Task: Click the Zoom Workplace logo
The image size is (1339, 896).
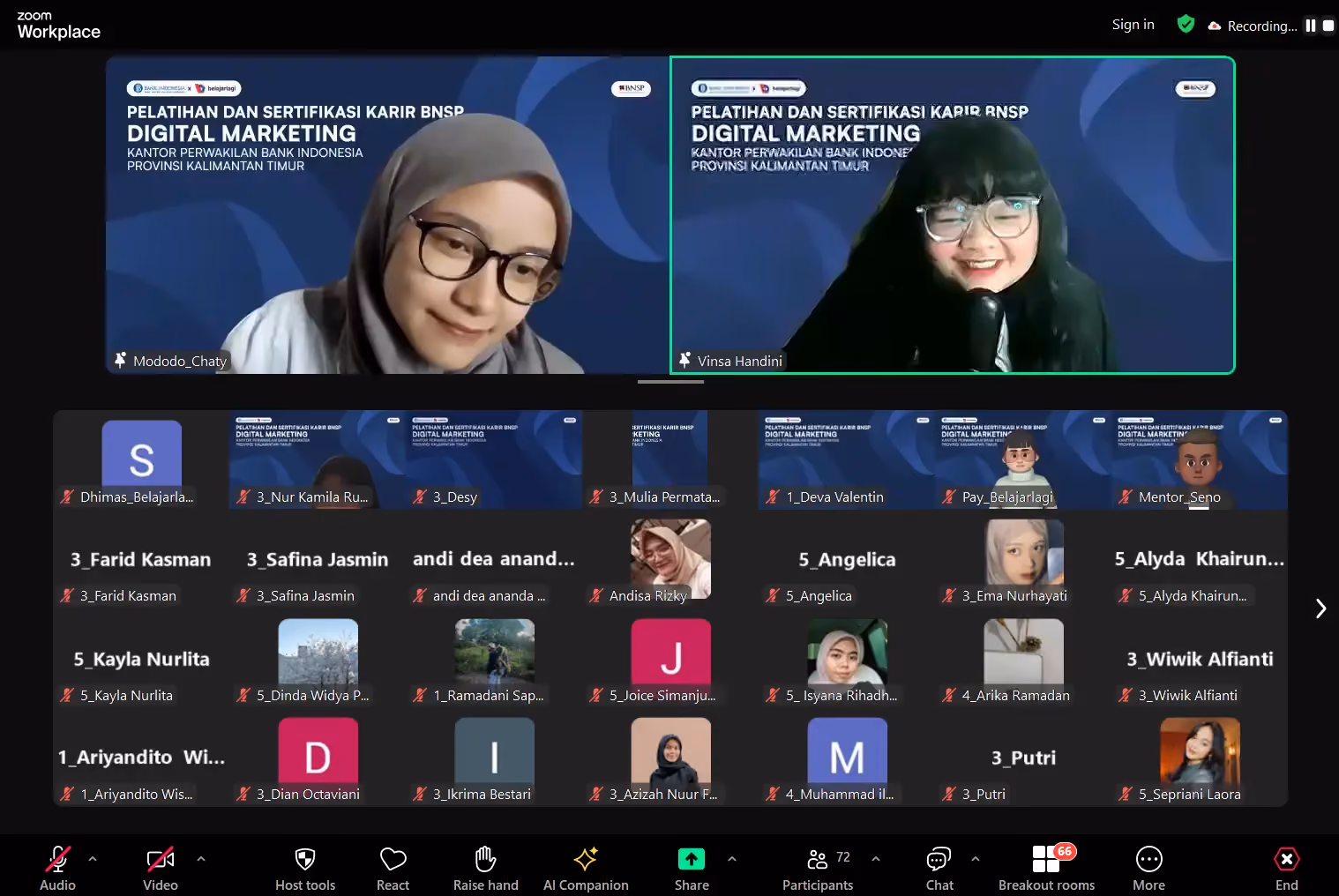Action: [x=58, y=26]
